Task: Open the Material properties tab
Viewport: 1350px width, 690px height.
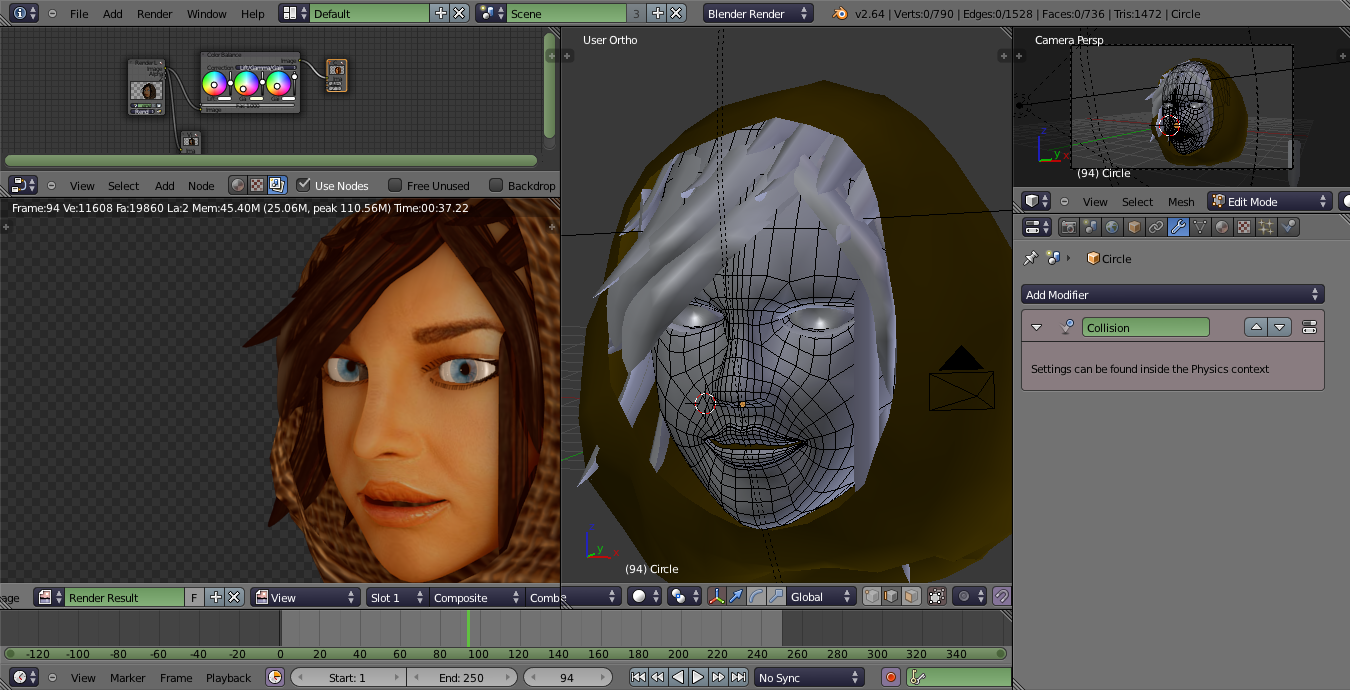Action: coord(1222,227)
